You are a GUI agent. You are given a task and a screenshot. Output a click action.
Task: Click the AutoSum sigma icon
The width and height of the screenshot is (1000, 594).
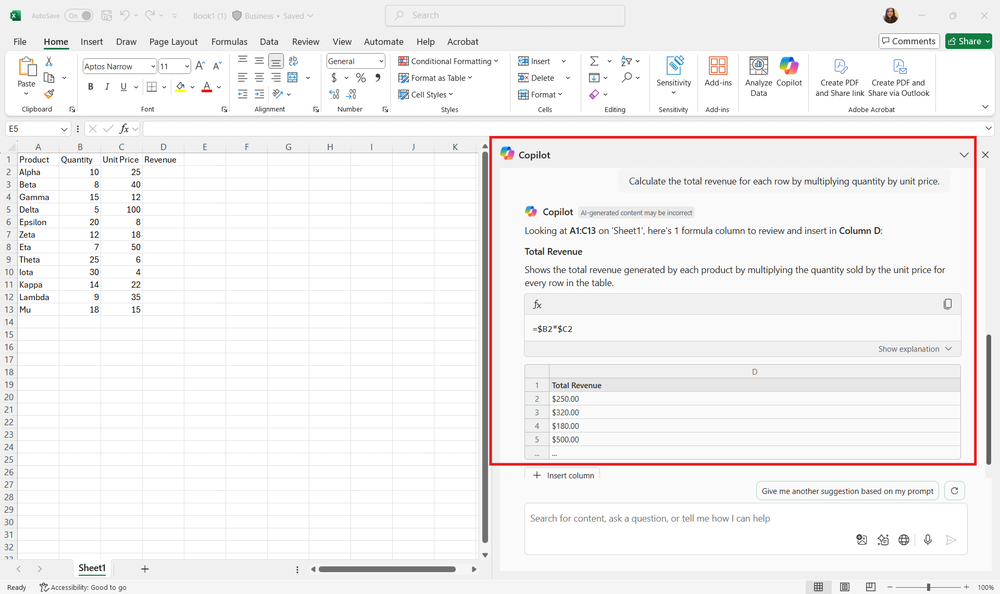[594, 61]
